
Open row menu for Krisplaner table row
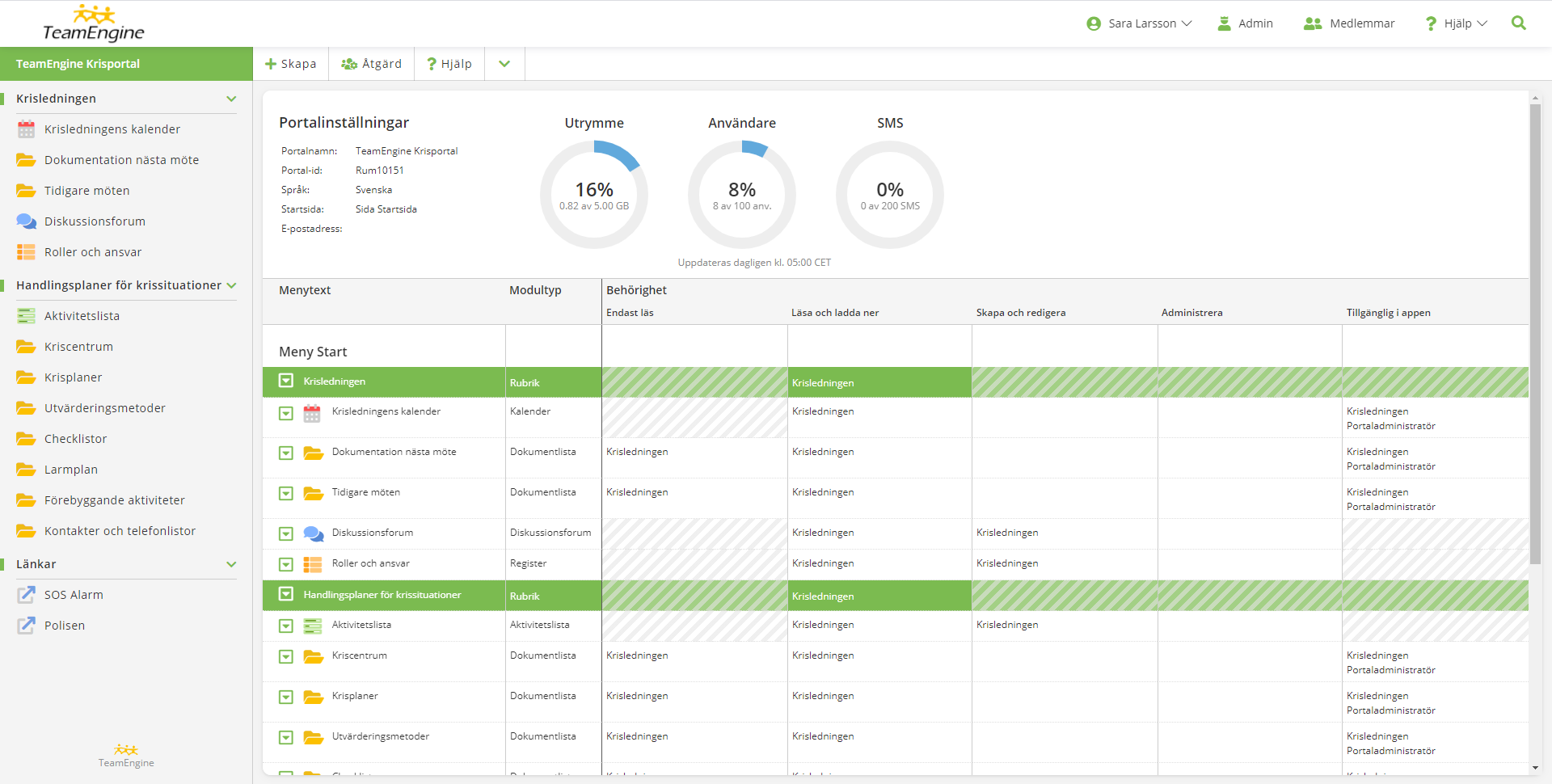click(x=285, y=698)
